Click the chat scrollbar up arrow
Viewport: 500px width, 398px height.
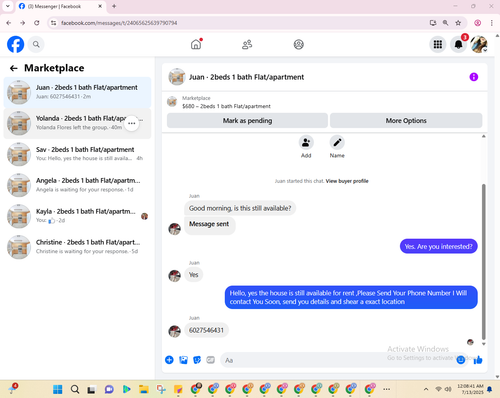pos(484,136)
